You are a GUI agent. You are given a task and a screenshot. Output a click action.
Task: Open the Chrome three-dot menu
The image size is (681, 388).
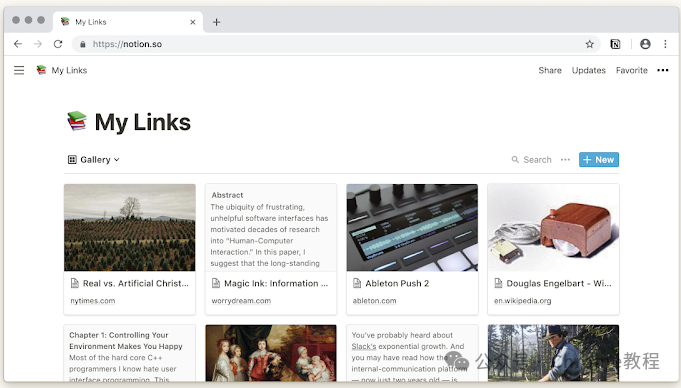pos(665,44)
